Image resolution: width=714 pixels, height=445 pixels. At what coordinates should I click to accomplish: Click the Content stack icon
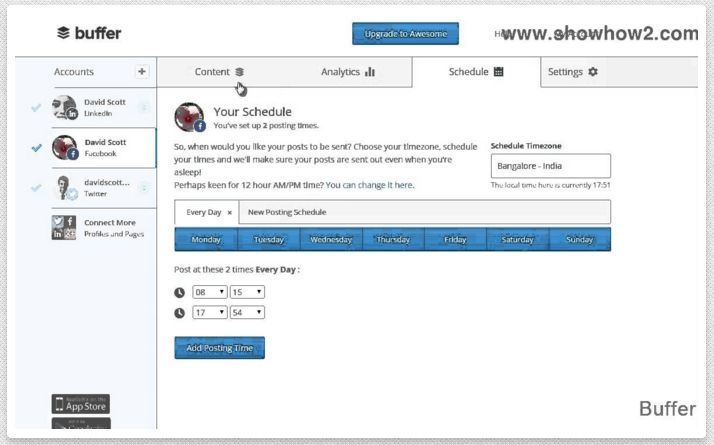click(240, 72)
